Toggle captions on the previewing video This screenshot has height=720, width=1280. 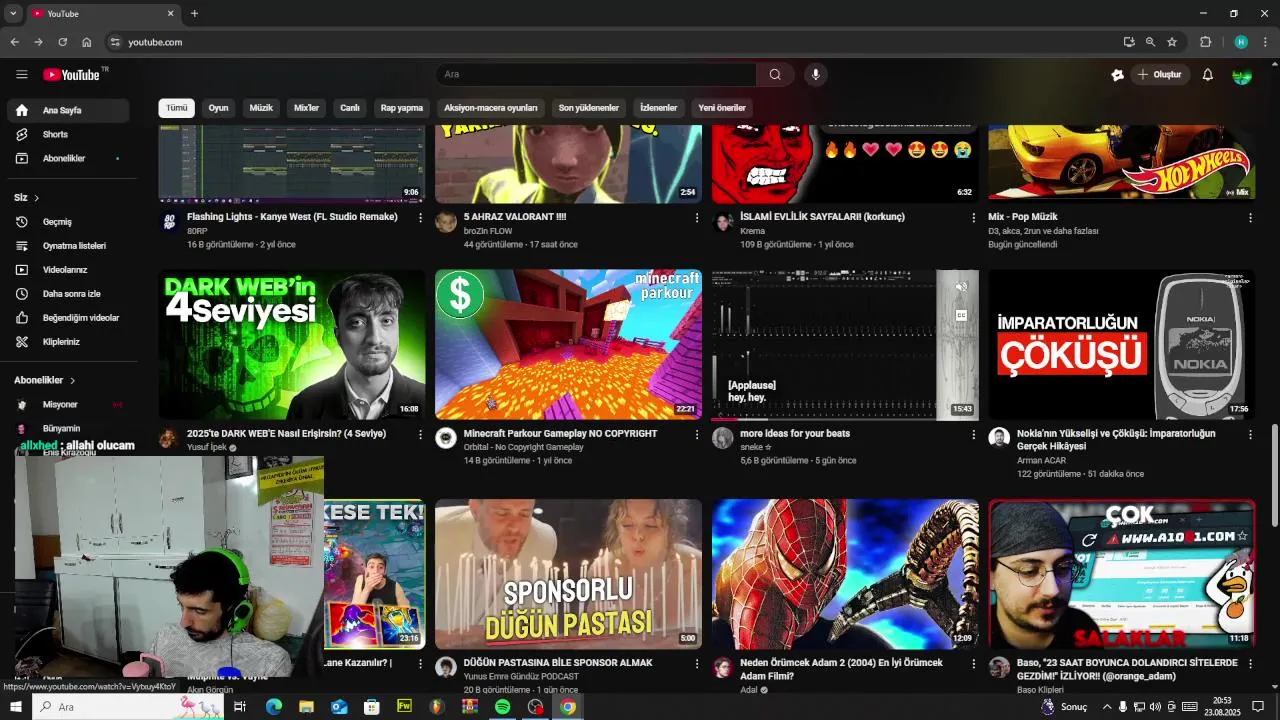click(x=961, y=315)
